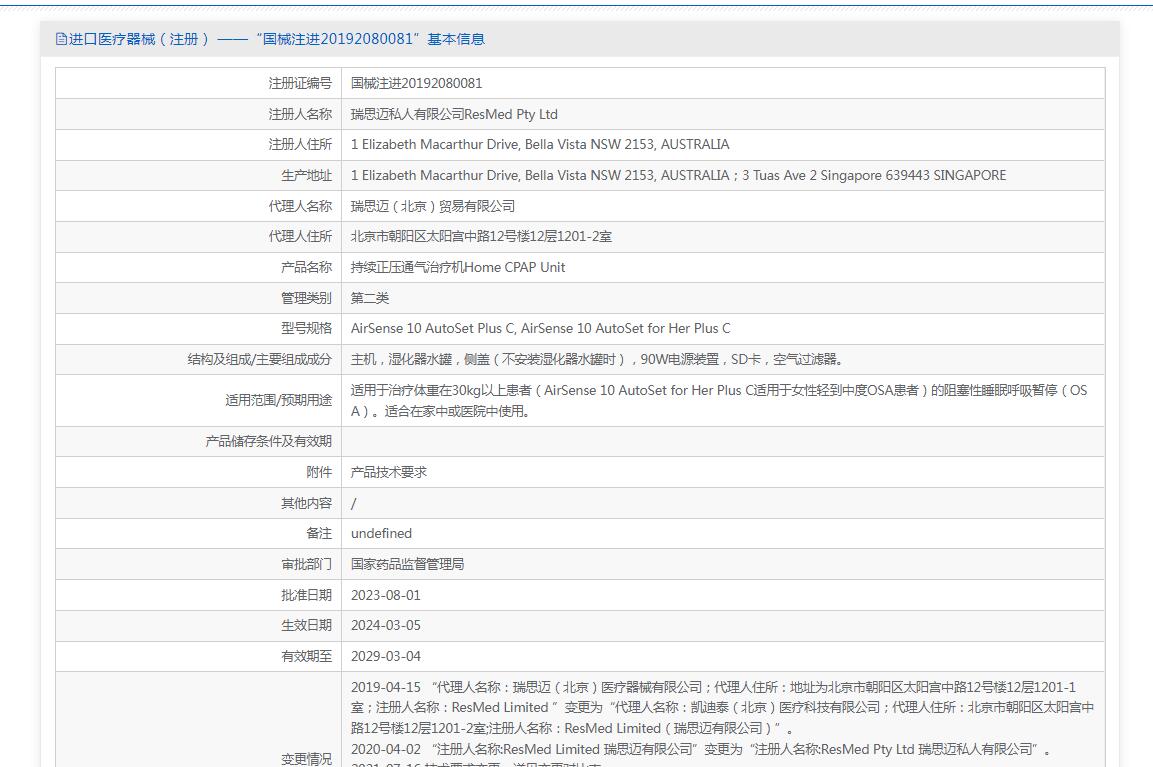Click the registrant name ResMed Pty Ltd
Viewport: 1153px width, 767px height.
[x=454, y=114]
